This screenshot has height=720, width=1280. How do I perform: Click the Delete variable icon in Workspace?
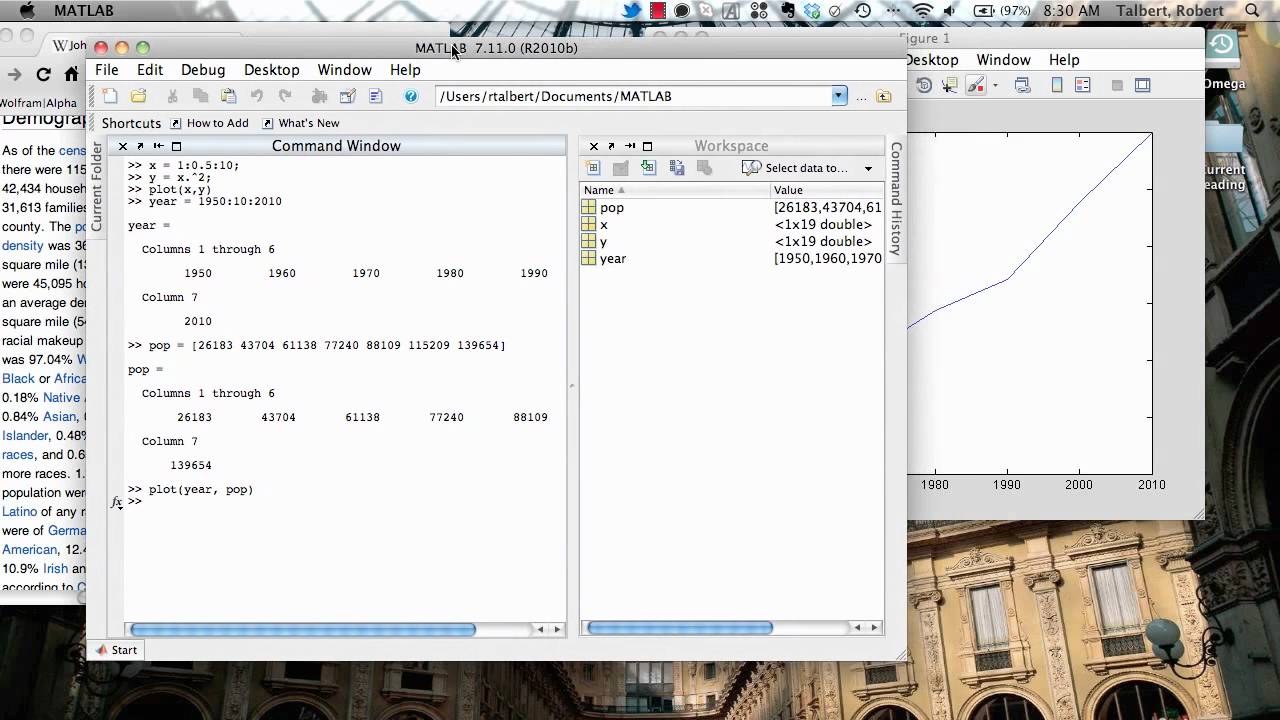tap(704, 168)
